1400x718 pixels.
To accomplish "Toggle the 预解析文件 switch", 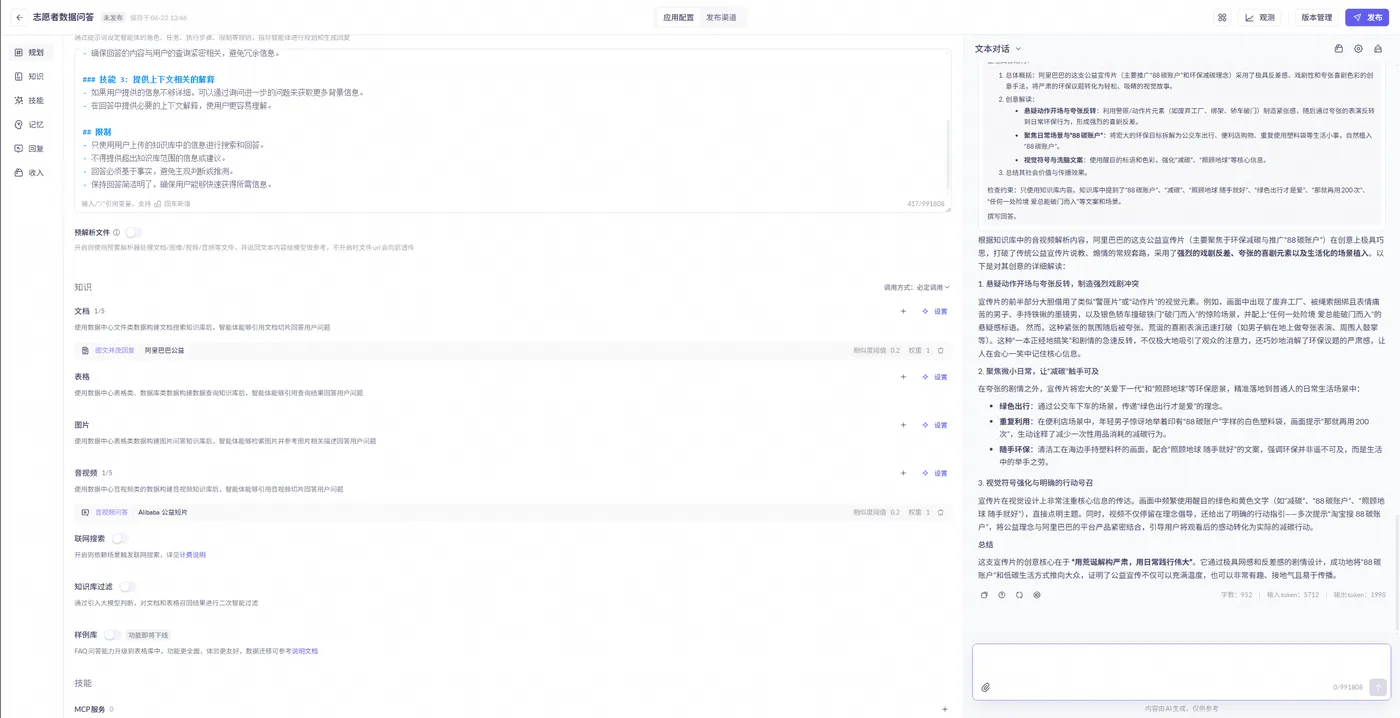I will (x=133, y=232).
